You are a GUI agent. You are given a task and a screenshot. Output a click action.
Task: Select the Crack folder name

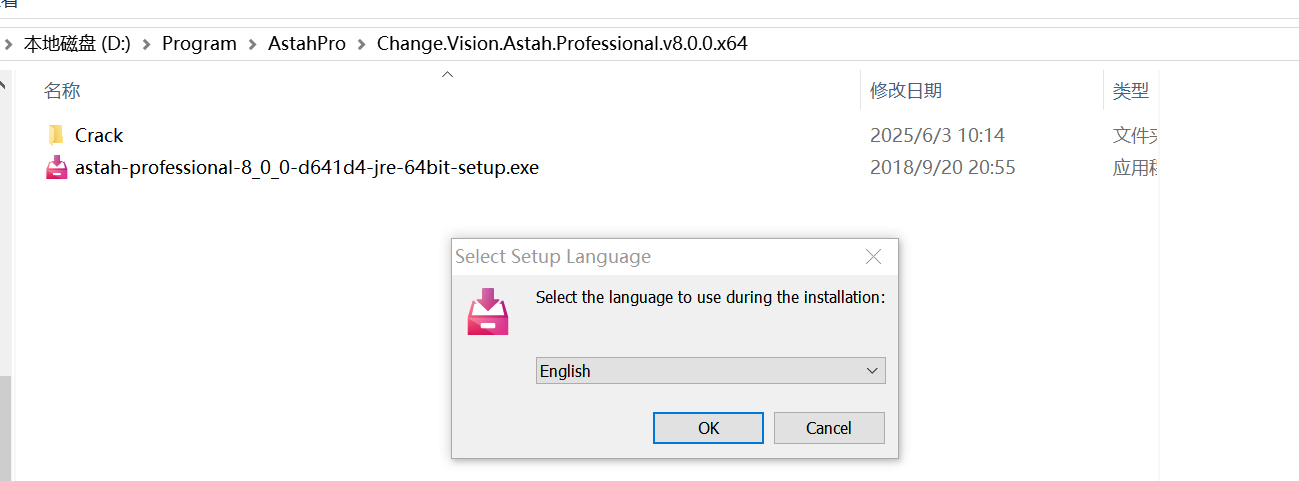coord(99,135)
